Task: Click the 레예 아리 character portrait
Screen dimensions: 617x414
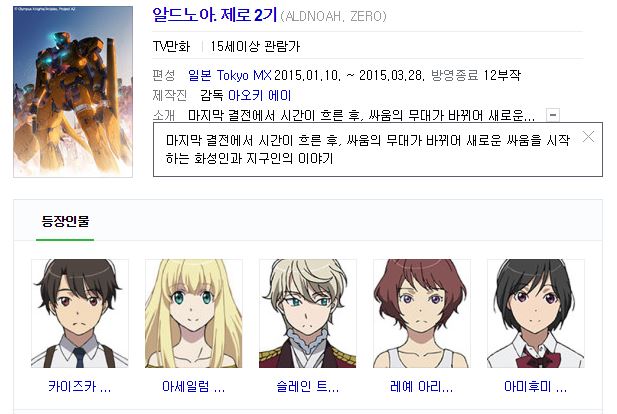Action: (421, 313)
